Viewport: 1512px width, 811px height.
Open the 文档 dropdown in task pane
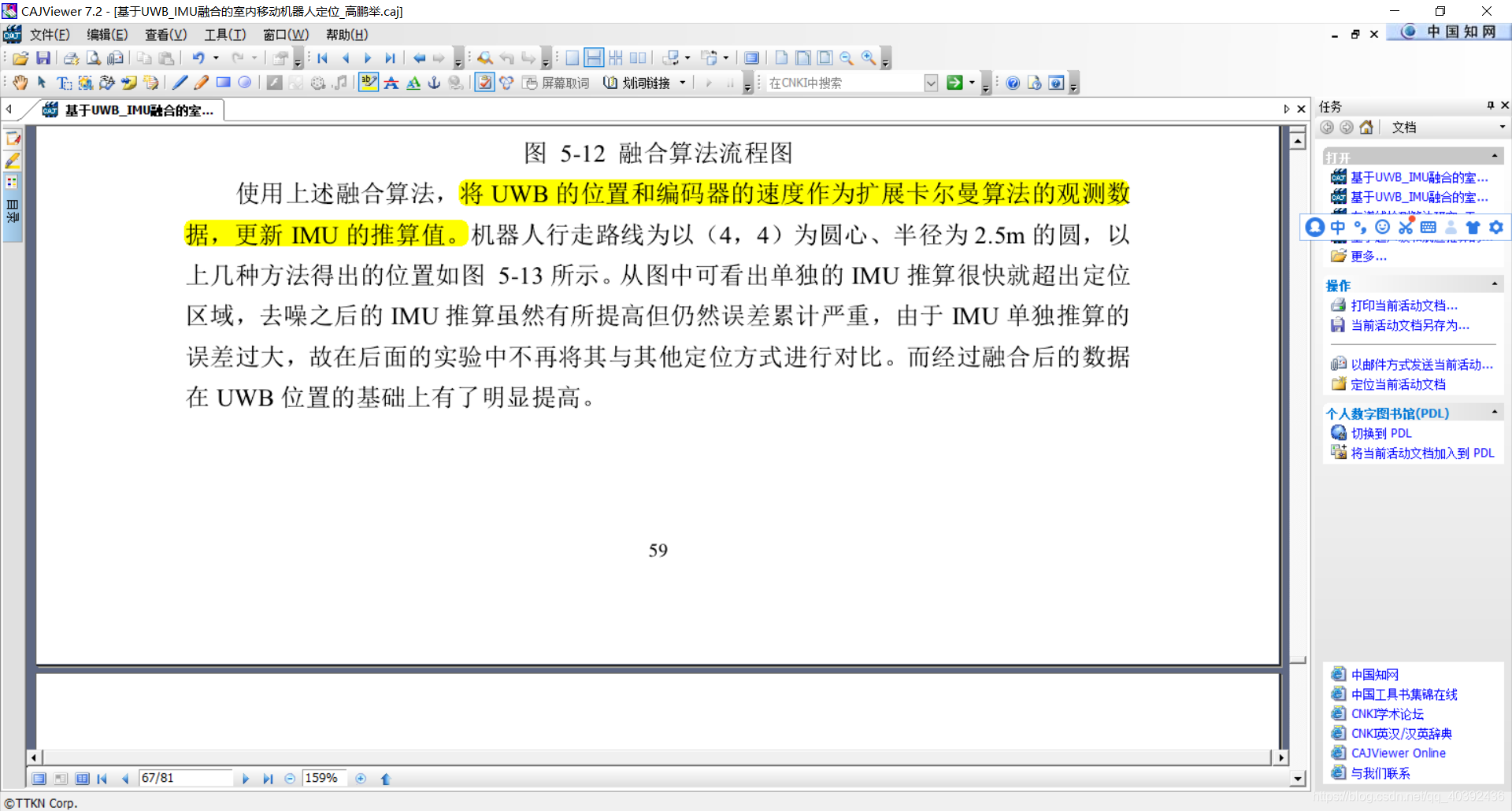click(1502, 128)
